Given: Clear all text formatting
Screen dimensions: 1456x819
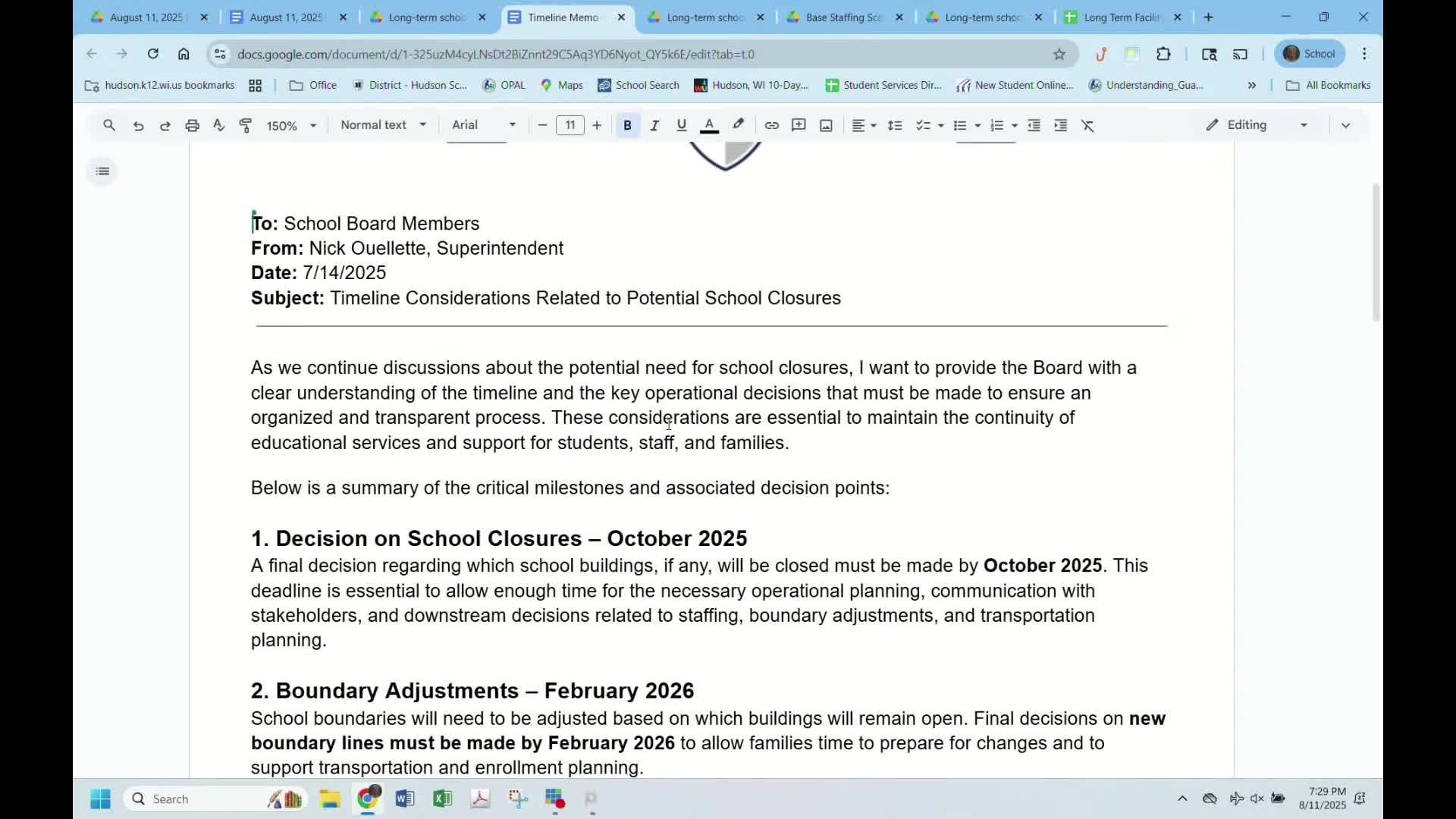Looking at the screenshot, I should tap(1088, 125).
